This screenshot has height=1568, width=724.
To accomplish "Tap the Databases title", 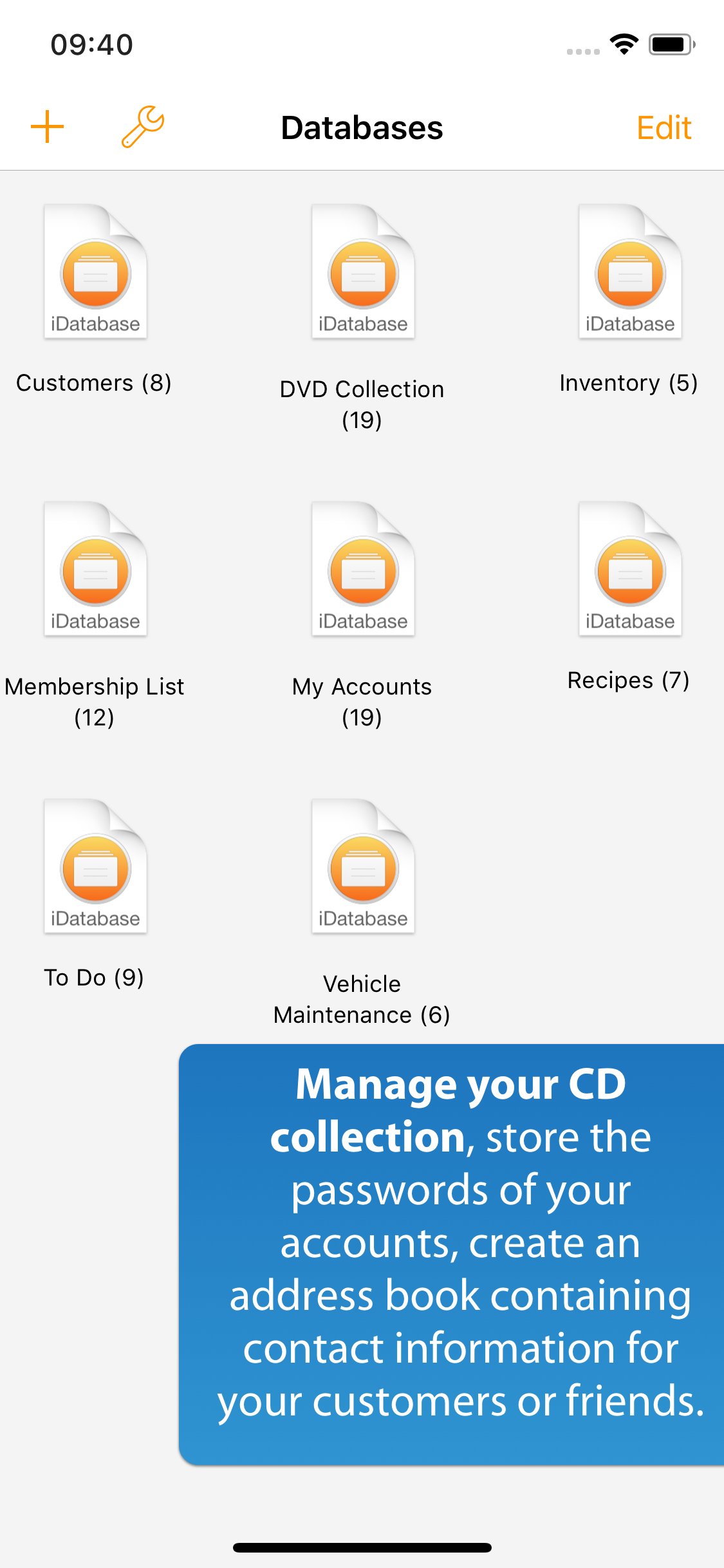I will coord(362,127).
